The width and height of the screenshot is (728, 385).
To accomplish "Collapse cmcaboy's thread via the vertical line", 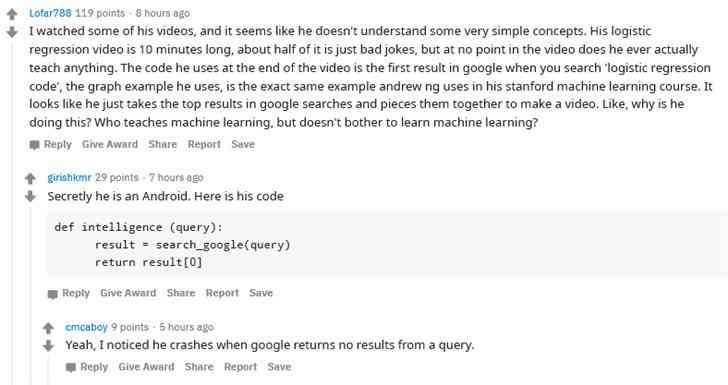I will point(49,371).
